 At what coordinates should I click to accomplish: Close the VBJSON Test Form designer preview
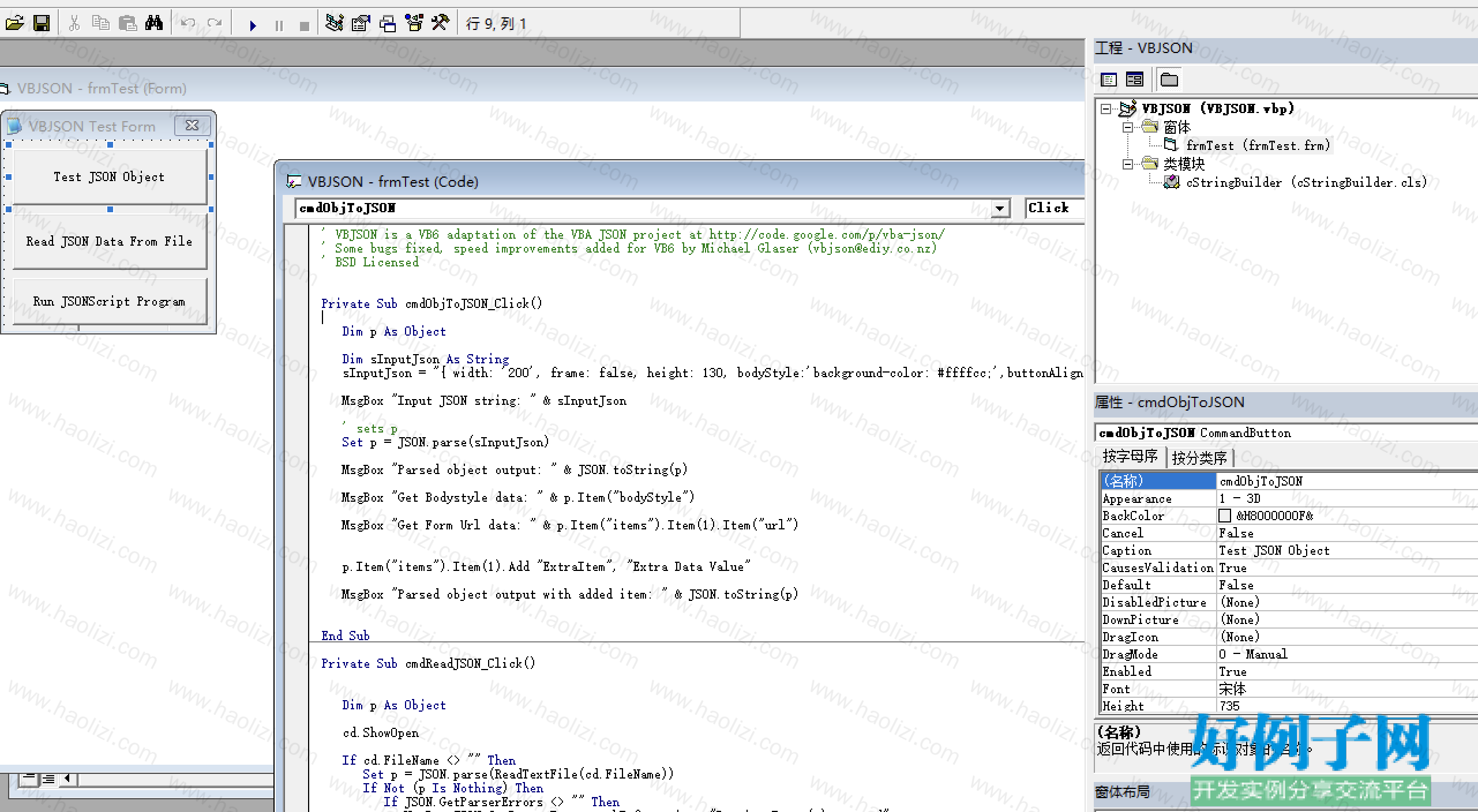192,125
